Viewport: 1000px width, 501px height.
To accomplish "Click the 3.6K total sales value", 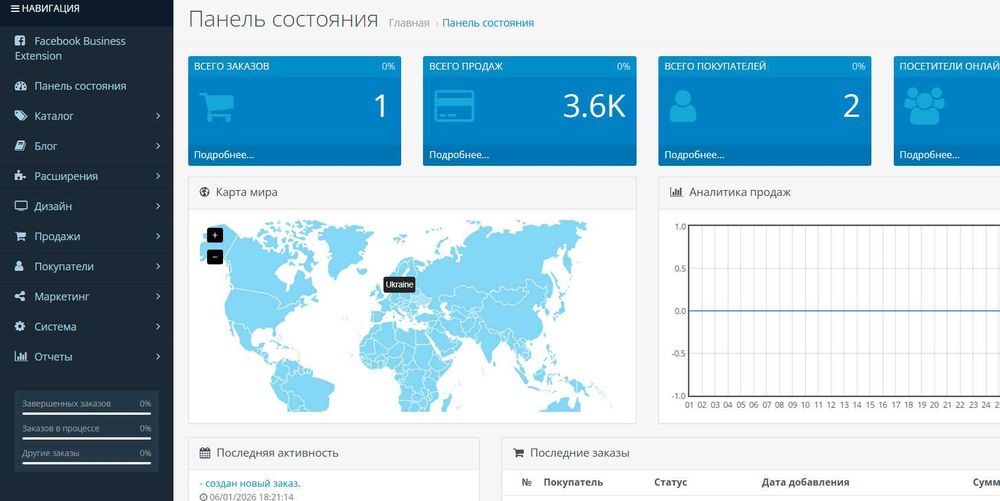I will 594,106.
